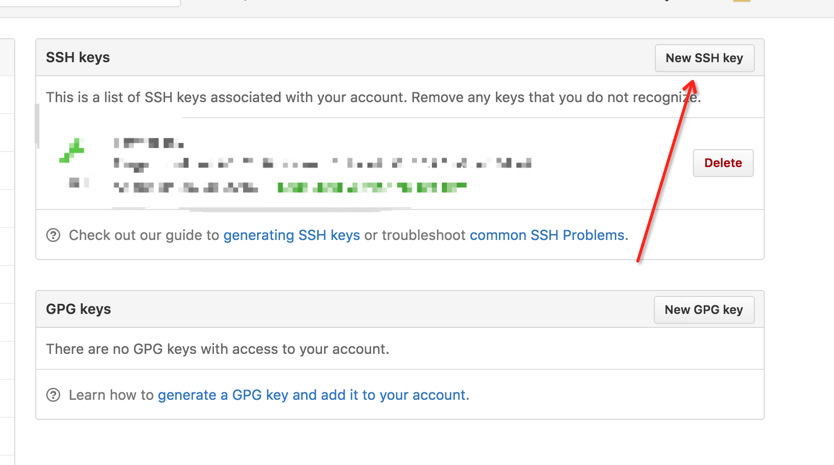Viewport: 834px width, 465px height.
Task: Click the question mark icon beside SSH guide text
Action: click(53, 235)
